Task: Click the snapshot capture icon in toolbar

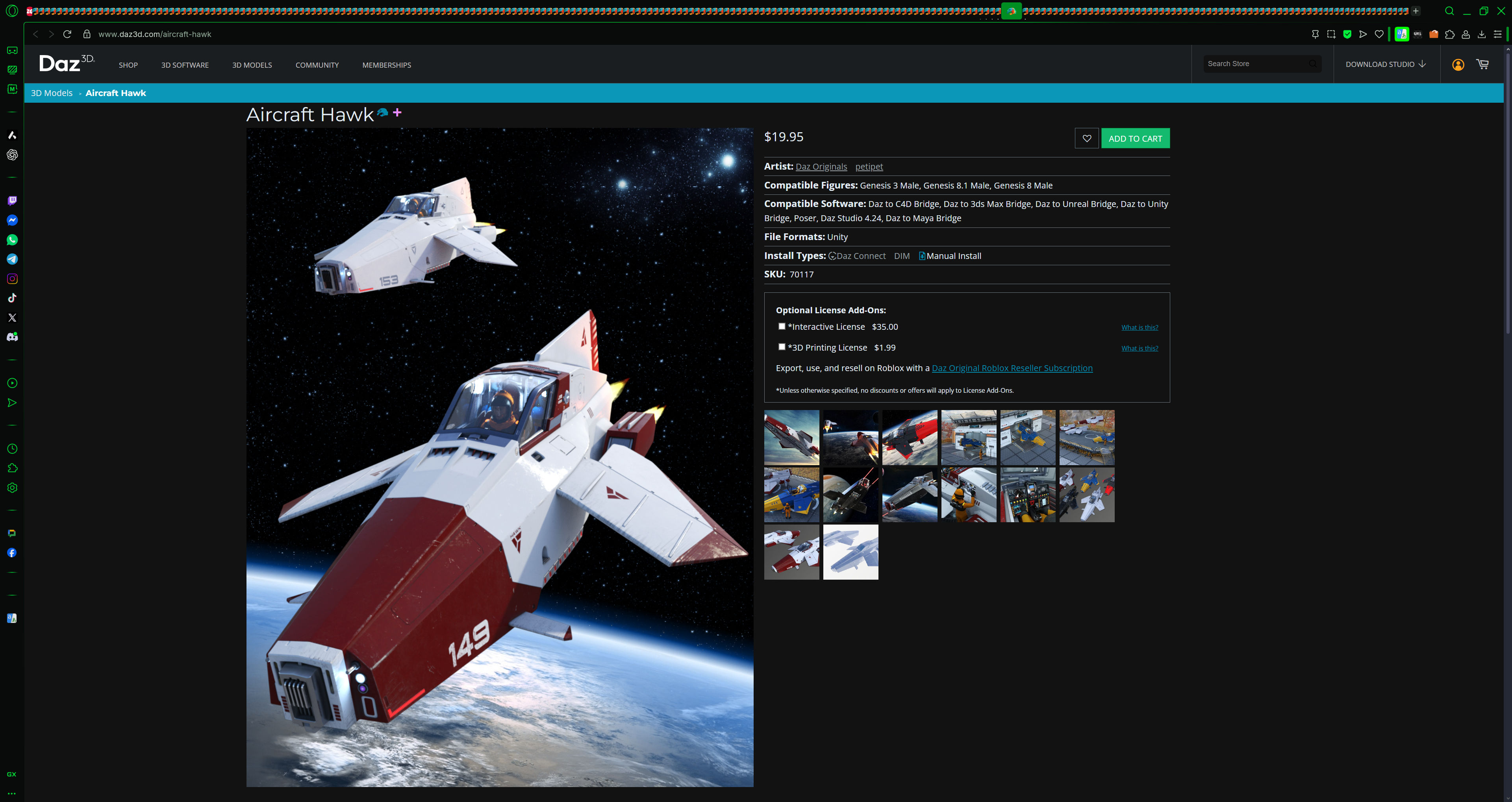Action: click(x=1331, y=34)
